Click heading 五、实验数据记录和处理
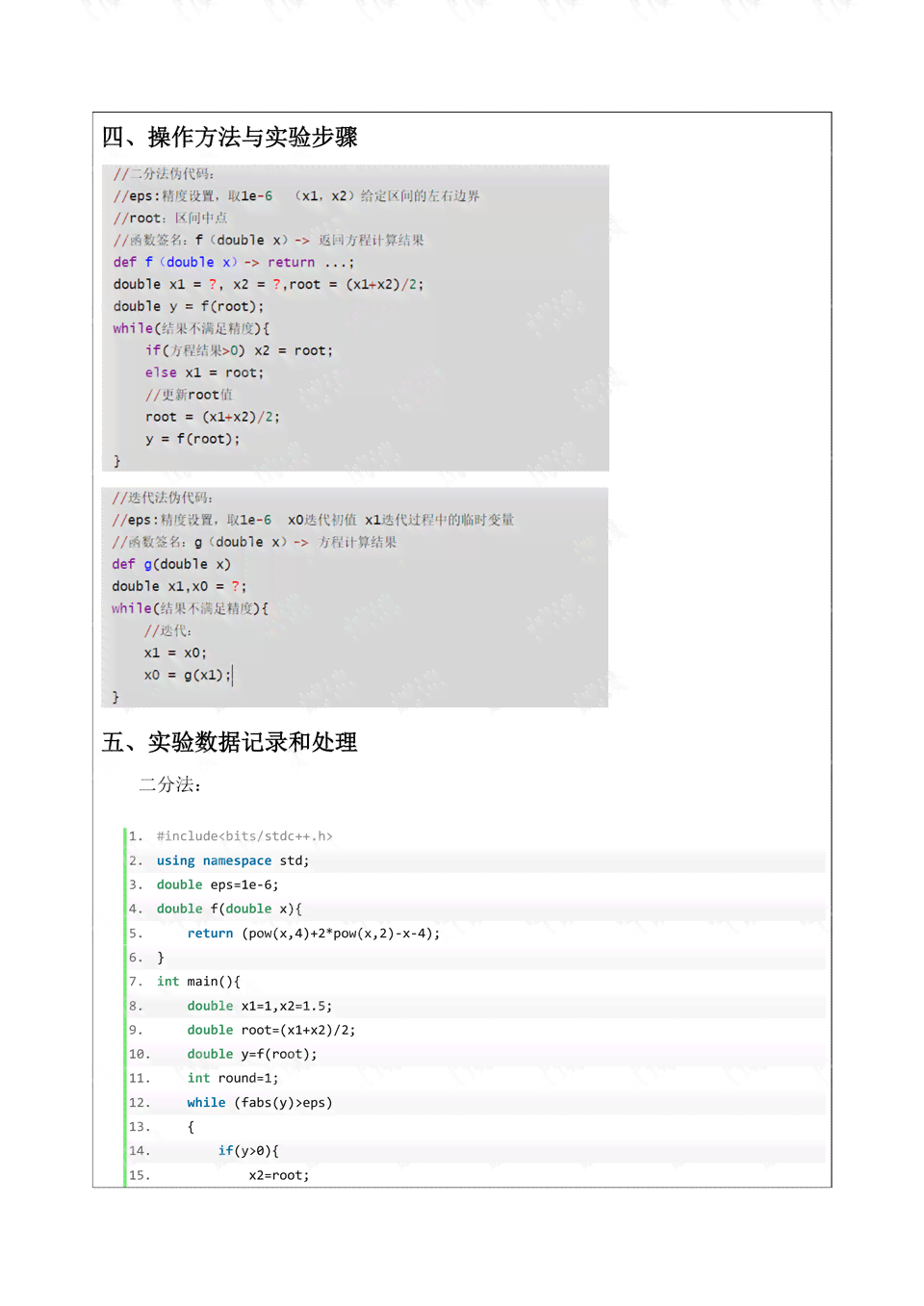Screen dimensions: 924x1306 230,742
